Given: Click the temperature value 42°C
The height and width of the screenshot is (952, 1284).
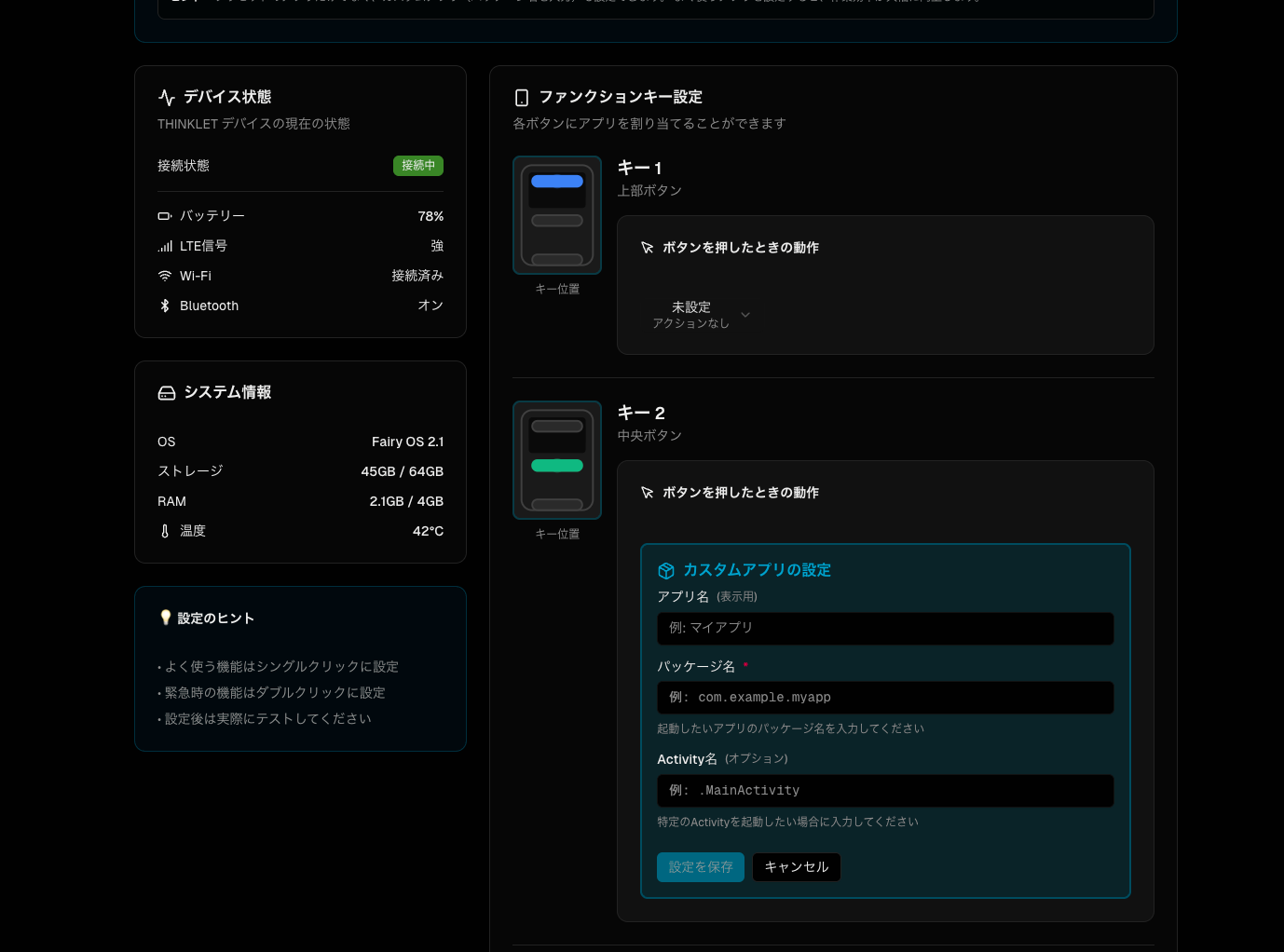Looking at the screenshot, I should (x=428, y=531).
